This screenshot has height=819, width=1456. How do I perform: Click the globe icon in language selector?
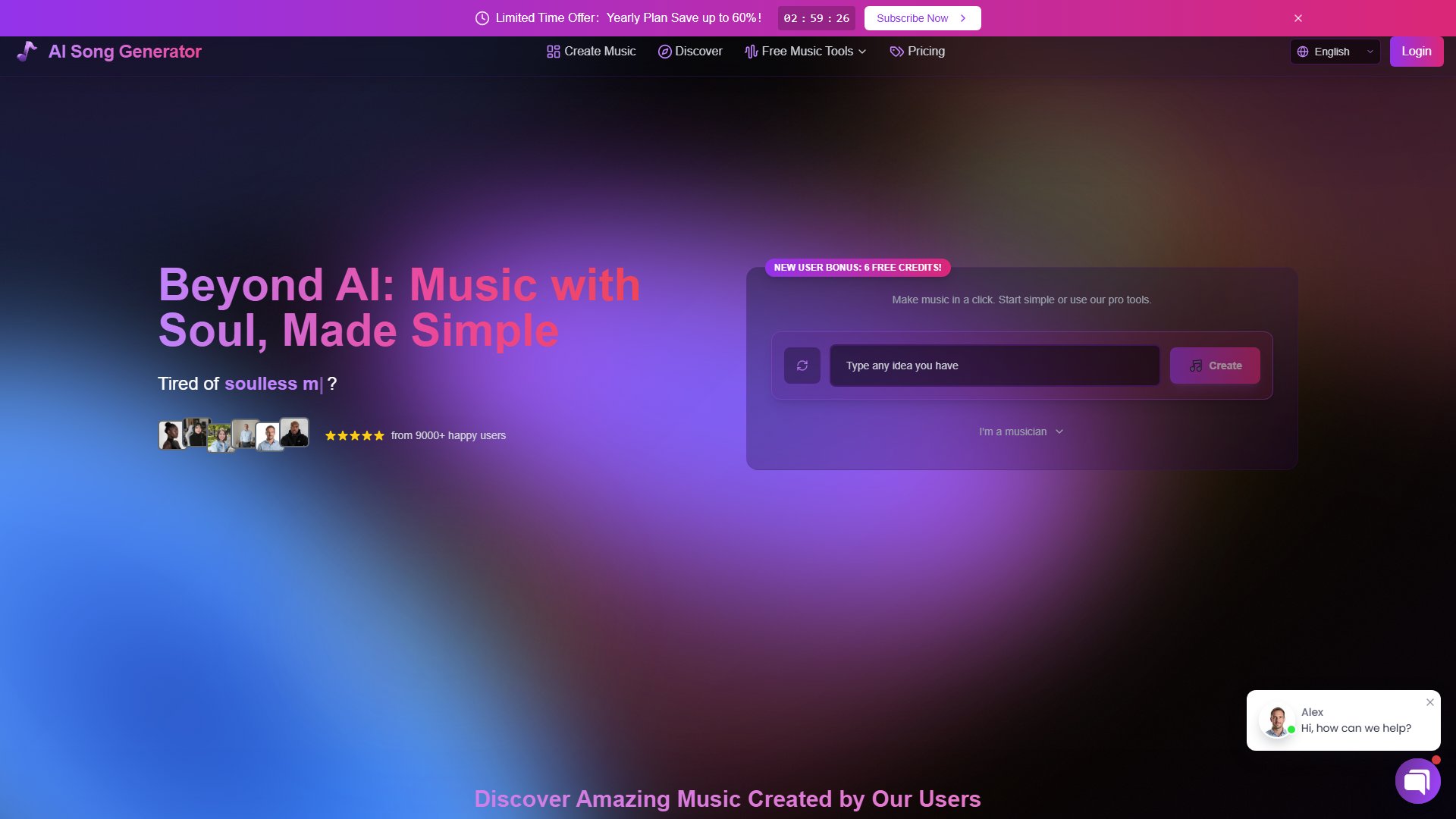coord(1303,52)
